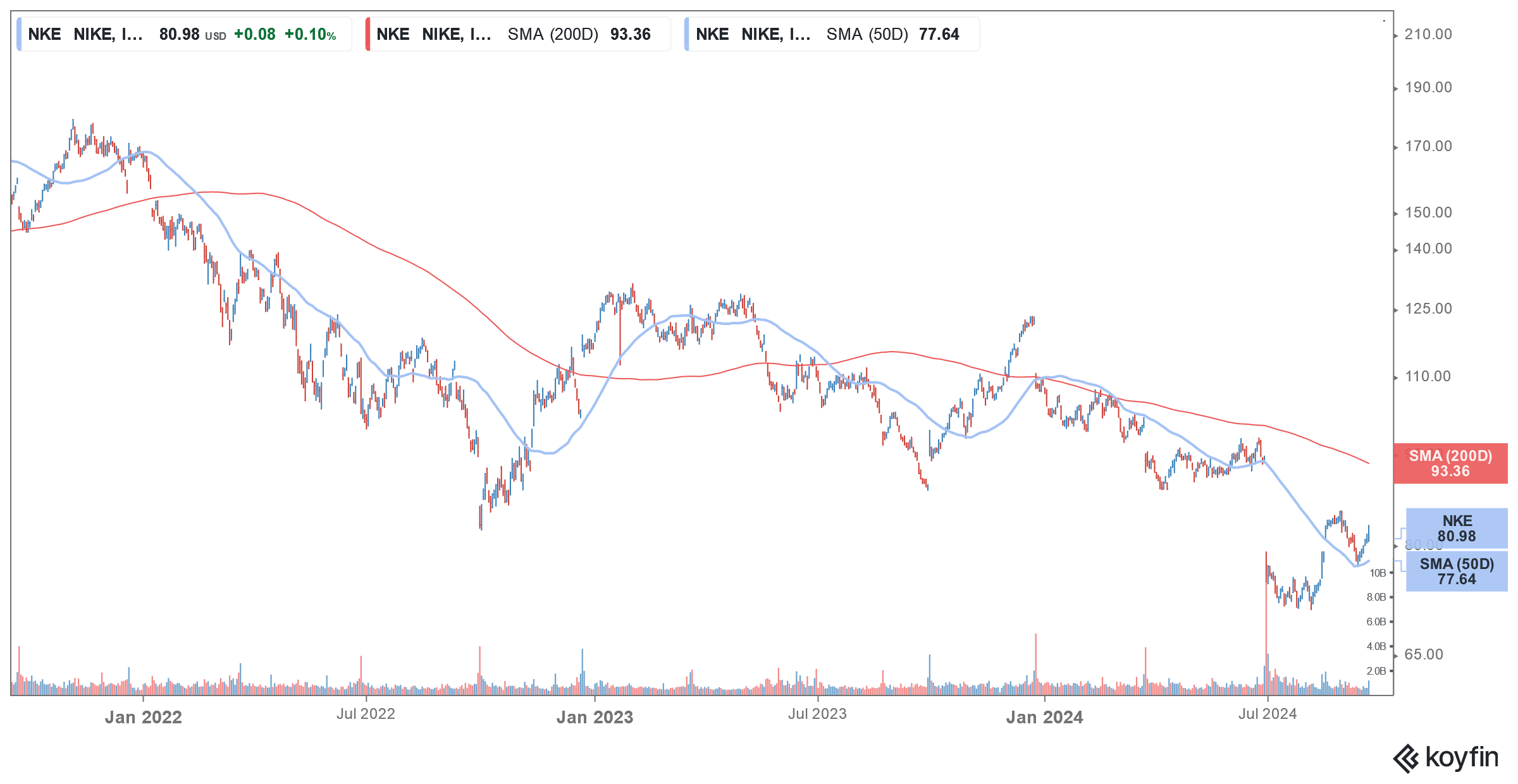Click the blue NKE legend color bar

(x=19, y=34)
